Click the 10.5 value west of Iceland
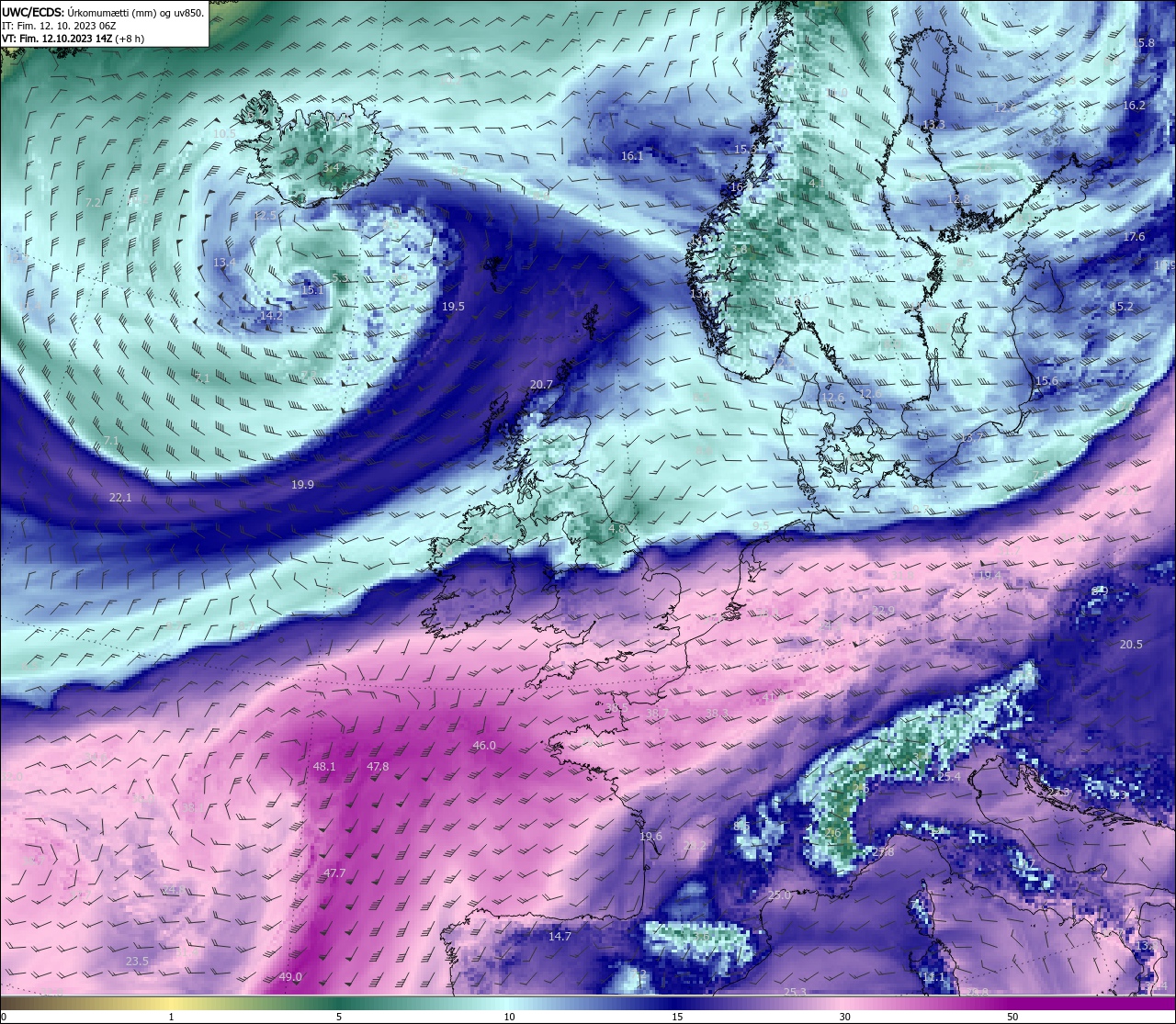The image size is (1176, 1024). (224, 134)
